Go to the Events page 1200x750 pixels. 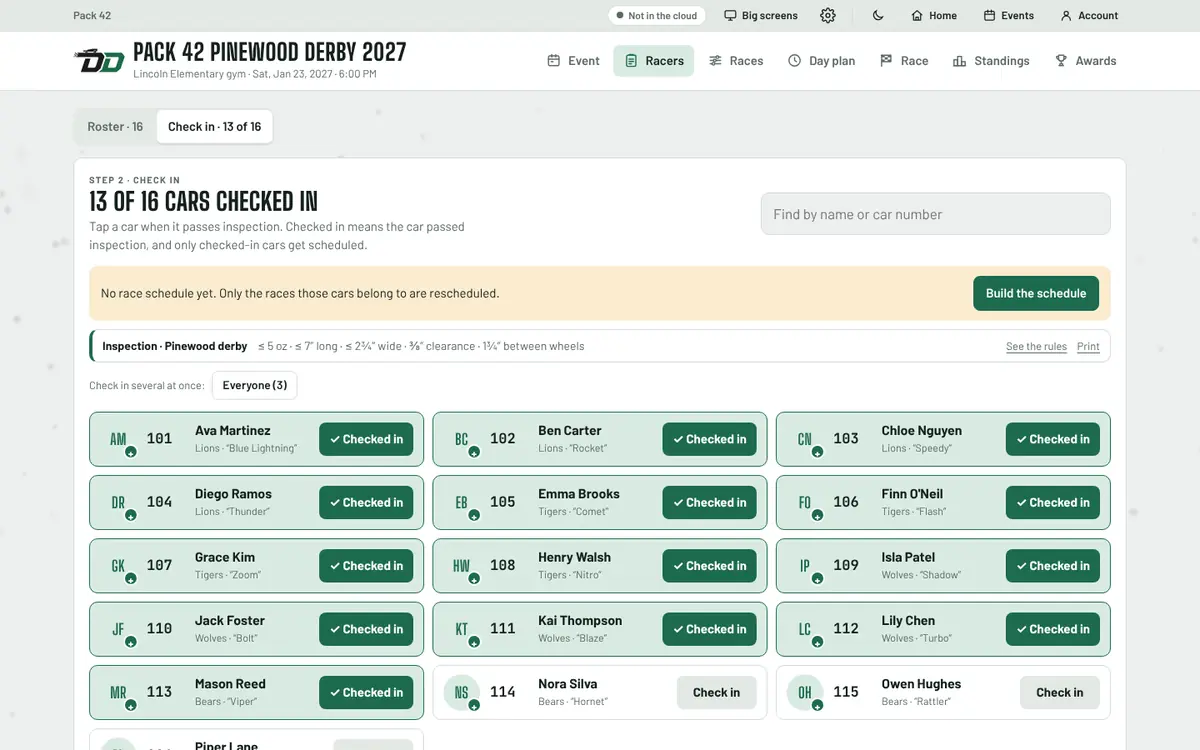[x=1009, y=16]
